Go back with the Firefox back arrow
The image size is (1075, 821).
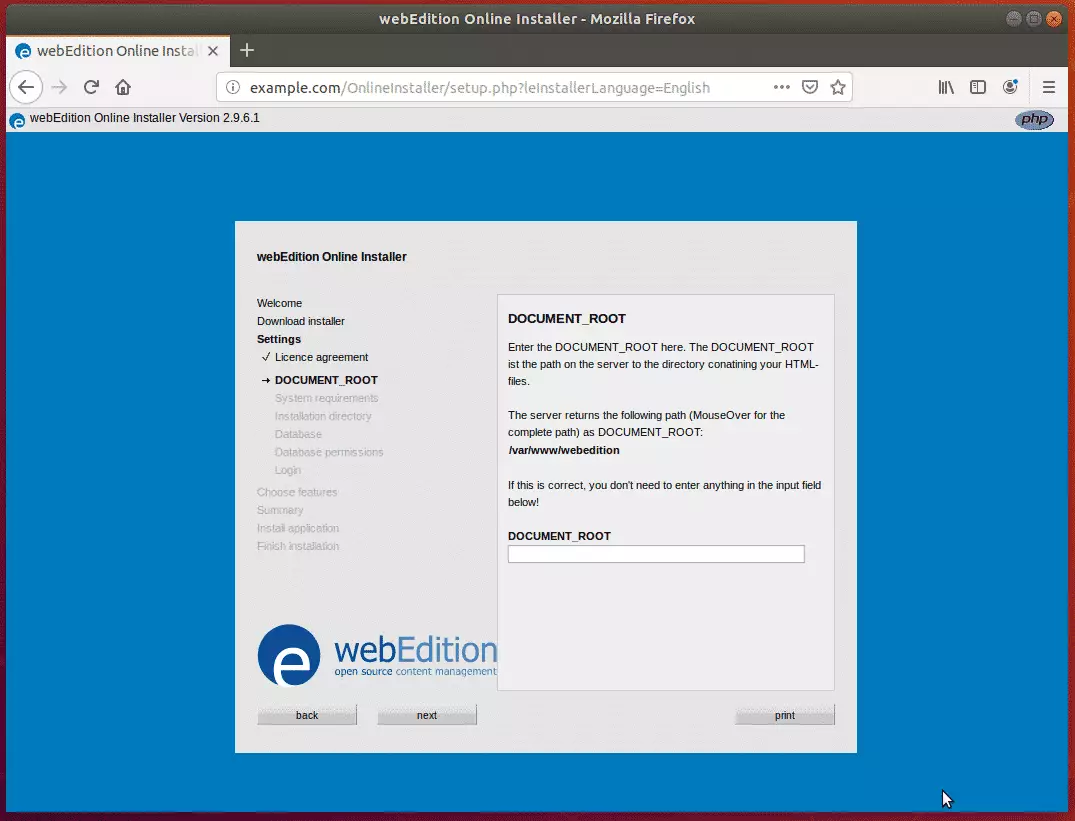coord(26,87)
